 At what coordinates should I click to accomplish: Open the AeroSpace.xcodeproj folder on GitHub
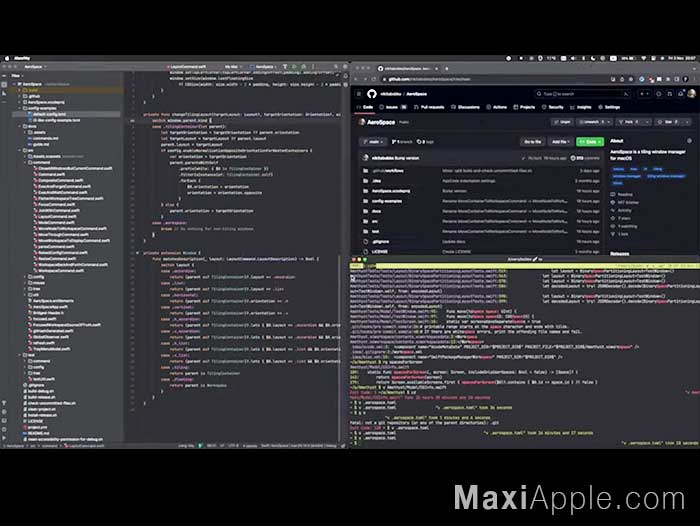tap(391, 191)
